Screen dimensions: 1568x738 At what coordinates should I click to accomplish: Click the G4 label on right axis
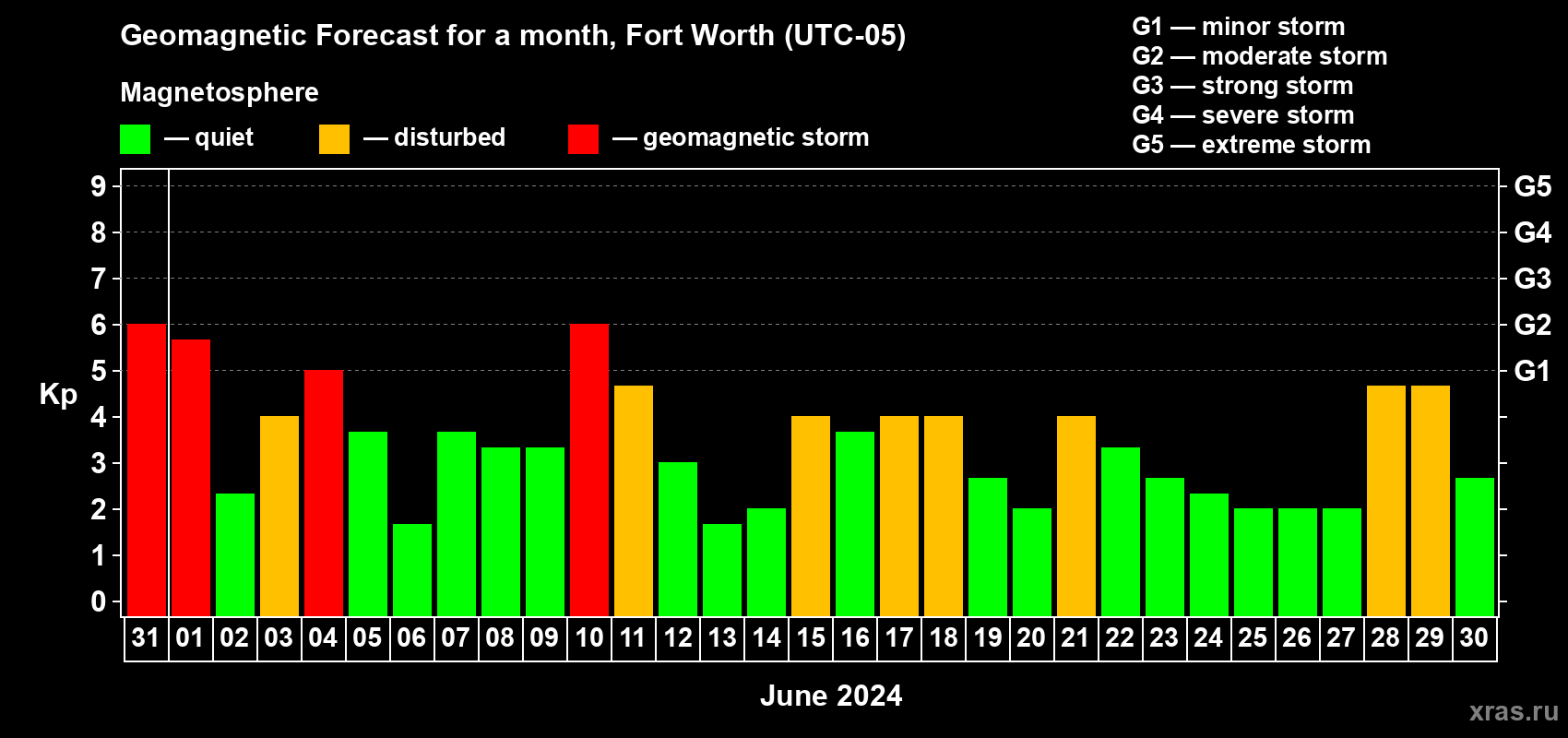pos(1533,232)
